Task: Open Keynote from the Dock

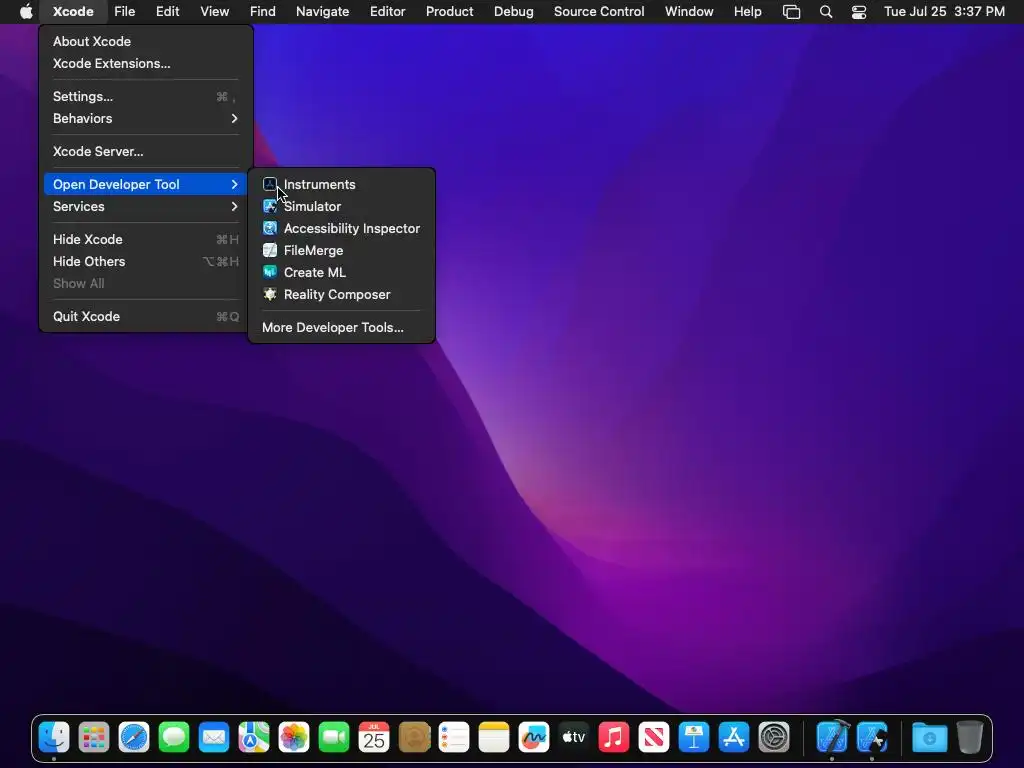Action: [x=694, y=738]
